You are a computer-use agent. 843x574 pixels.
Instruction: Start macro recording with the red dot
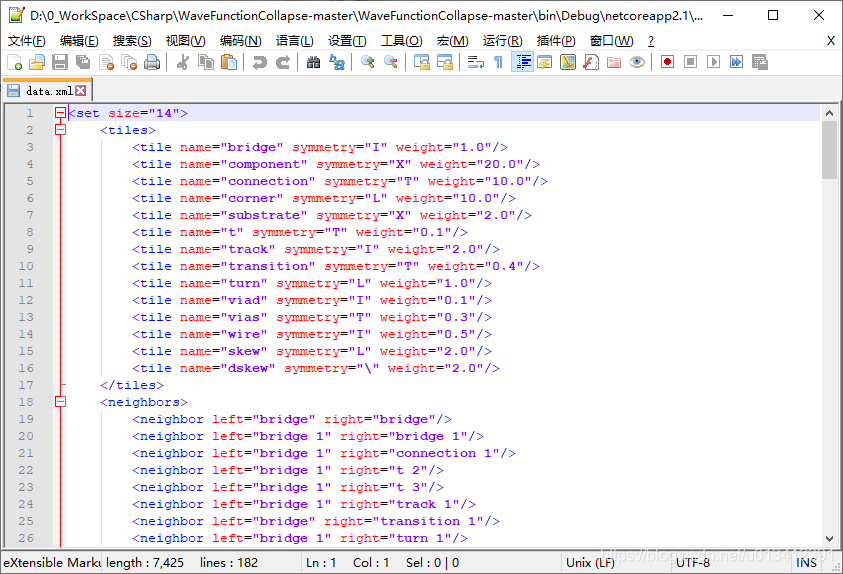click(668, 62)
